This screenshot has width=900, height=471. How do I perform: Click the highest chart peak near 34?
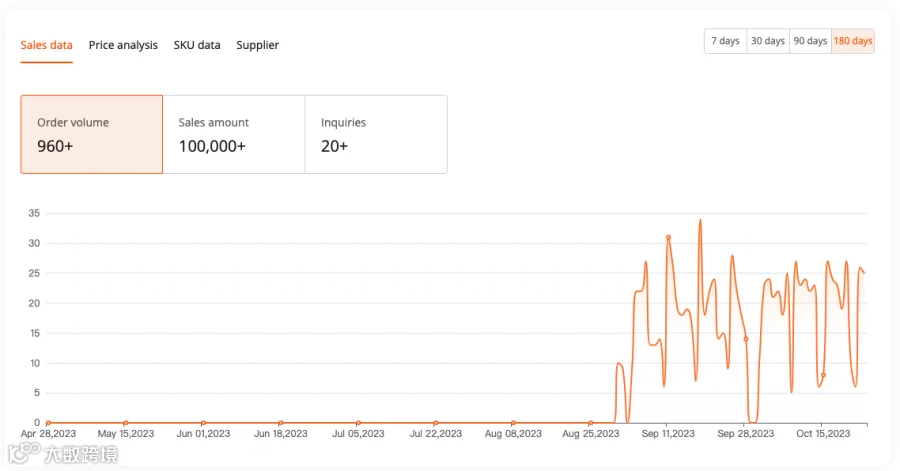tap(700, 220)
